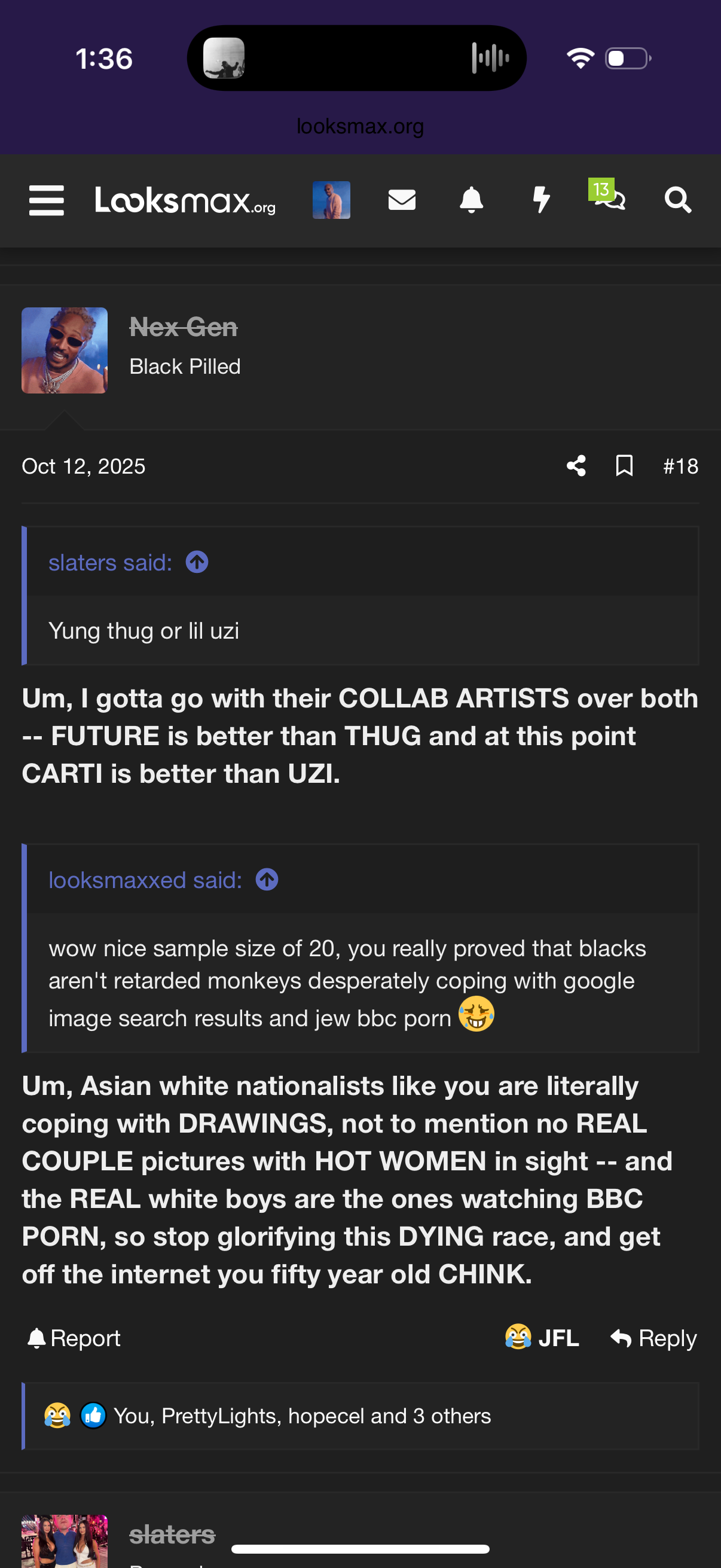
Task: Open the envelope messages inbox icon
Action: click(402, 200)
